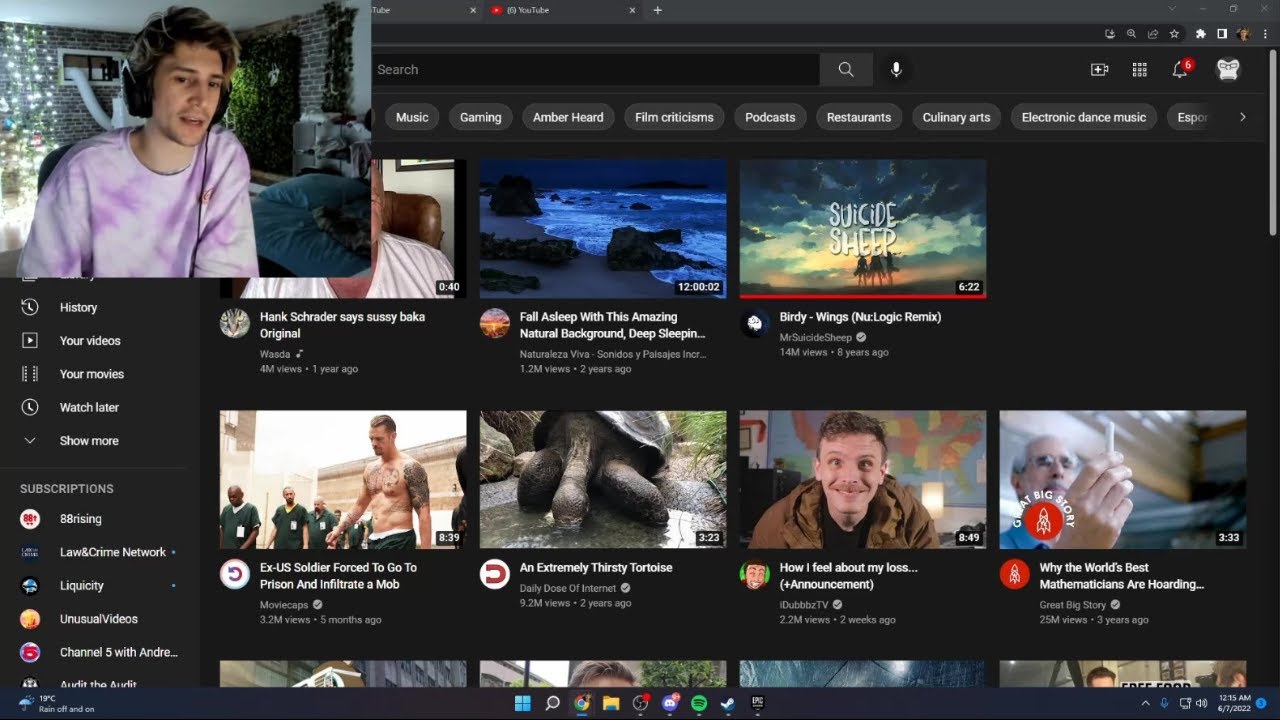1280x720 pixels.
Task: Select the Culinary arts chip
Action: [x=956, y=117]
